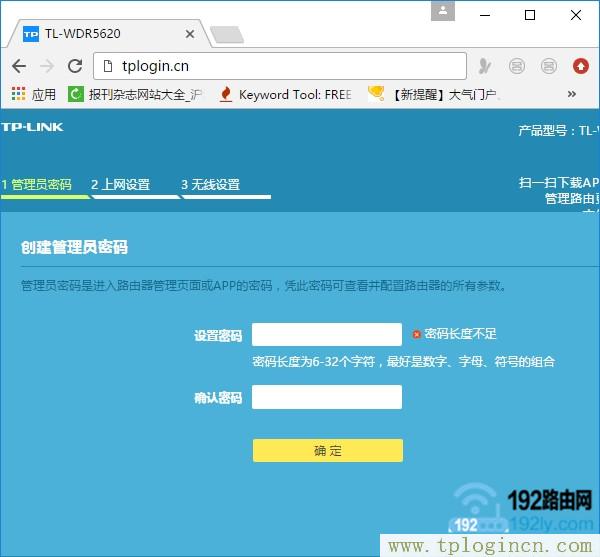Screen dimensions: 600x557
Task: Click the red error icon beside 密码长度不足
Action: coord(416,335)
